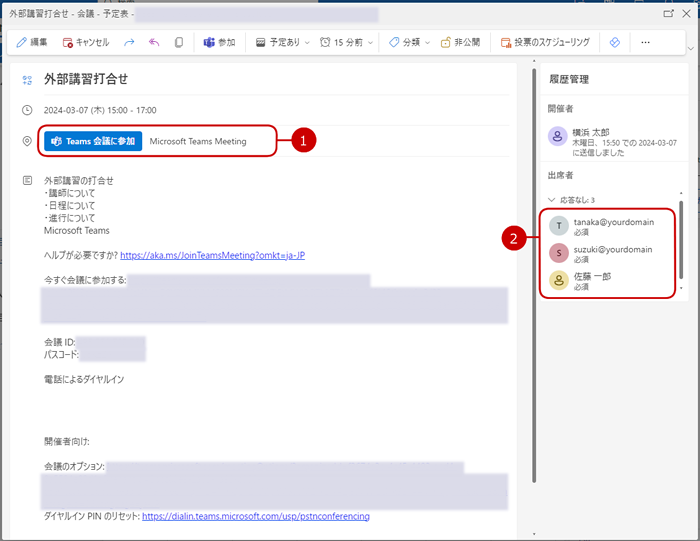
Task: Click the attendee list scroll-down arrow
Action: [681, 288]
